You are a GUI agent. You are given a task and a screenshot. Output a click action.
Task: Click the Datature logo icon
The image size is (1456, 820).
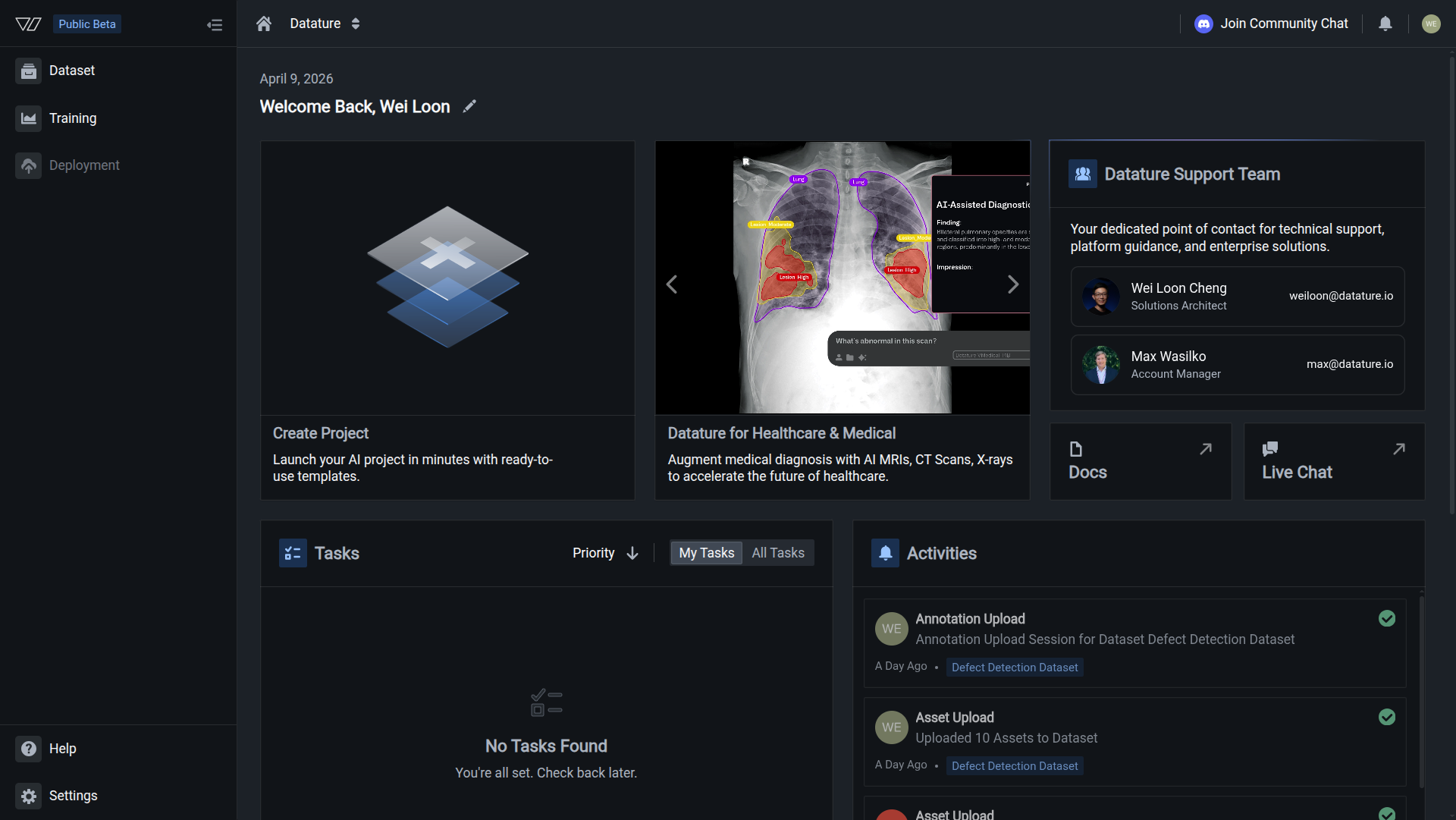[28, 24]
